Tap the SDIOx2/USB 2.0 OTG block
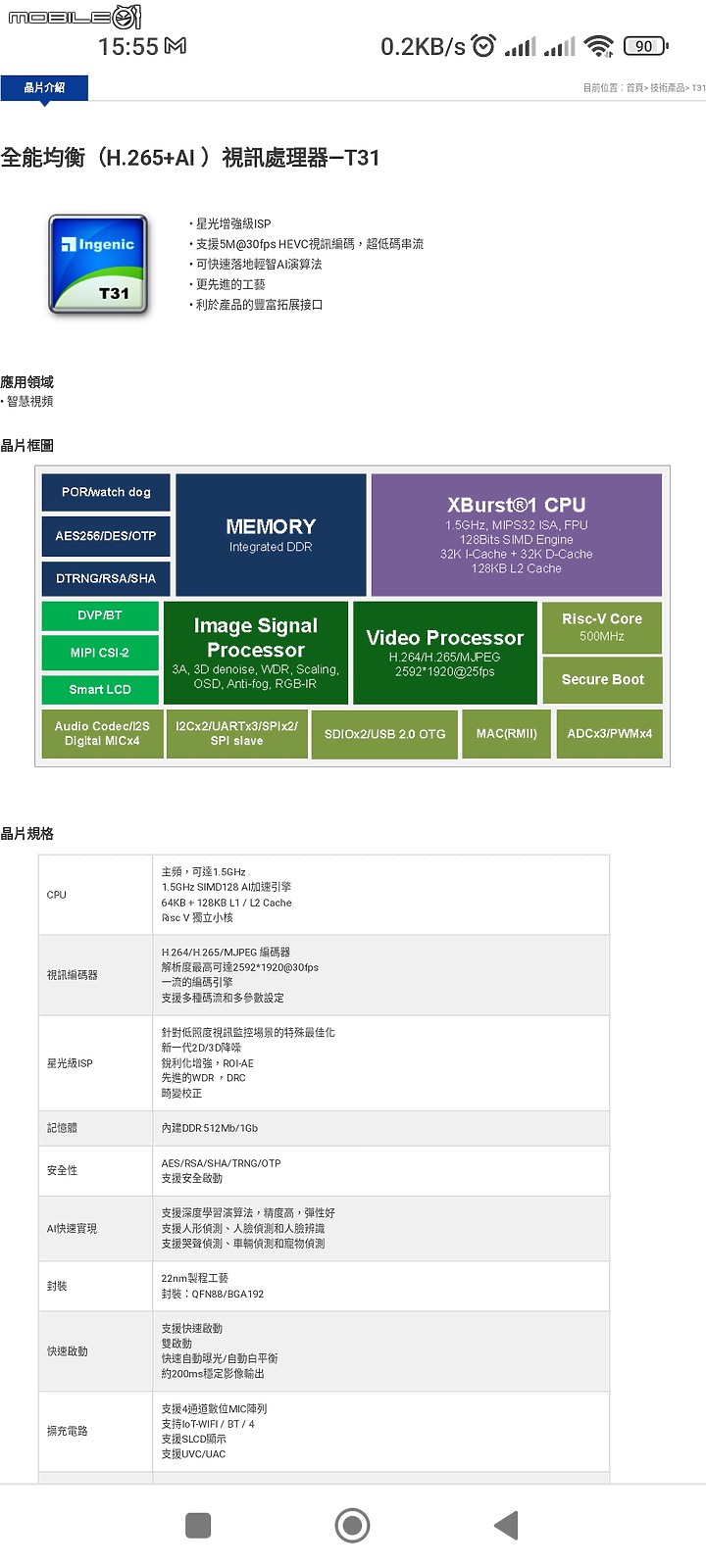 (x=384, y=733)
